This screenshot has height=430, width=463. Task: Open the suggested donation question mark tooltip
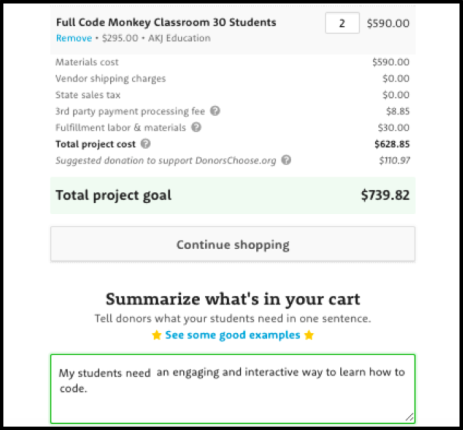coord(286,160)
